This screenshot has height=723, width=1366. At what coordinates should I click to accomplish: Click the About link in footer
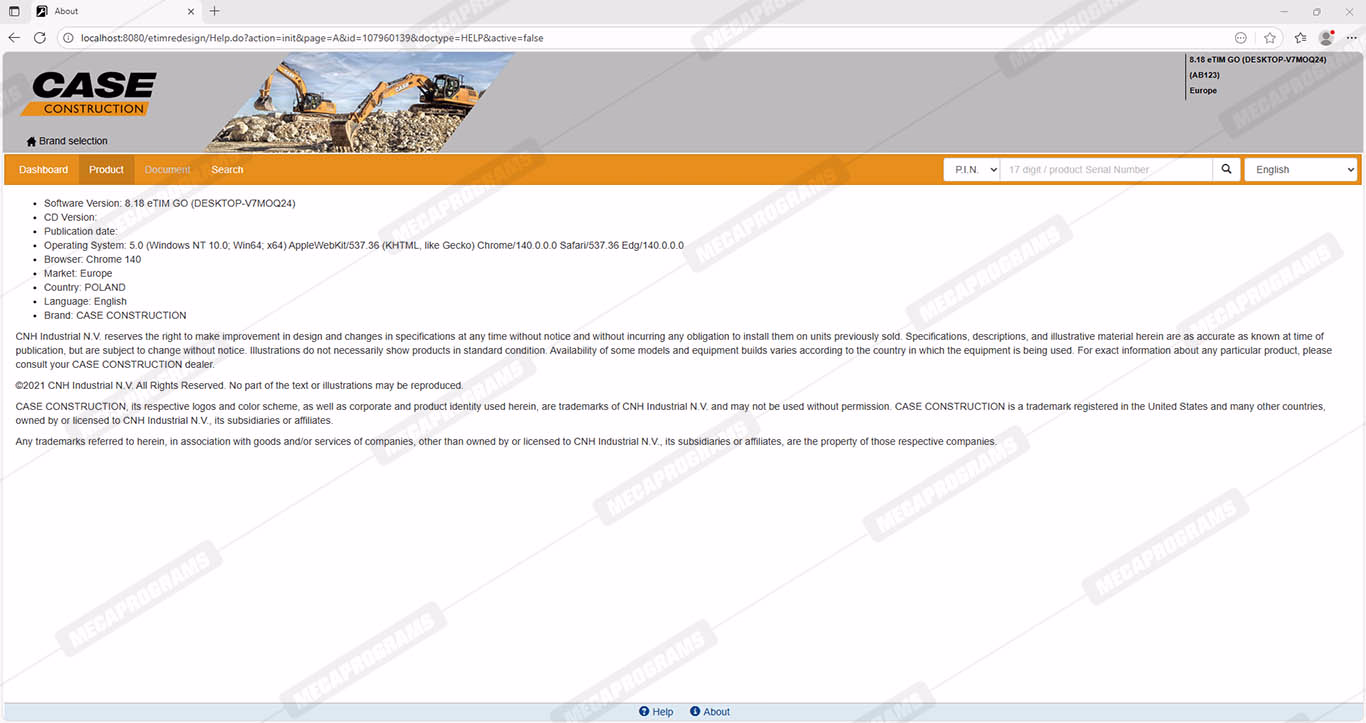710,712
